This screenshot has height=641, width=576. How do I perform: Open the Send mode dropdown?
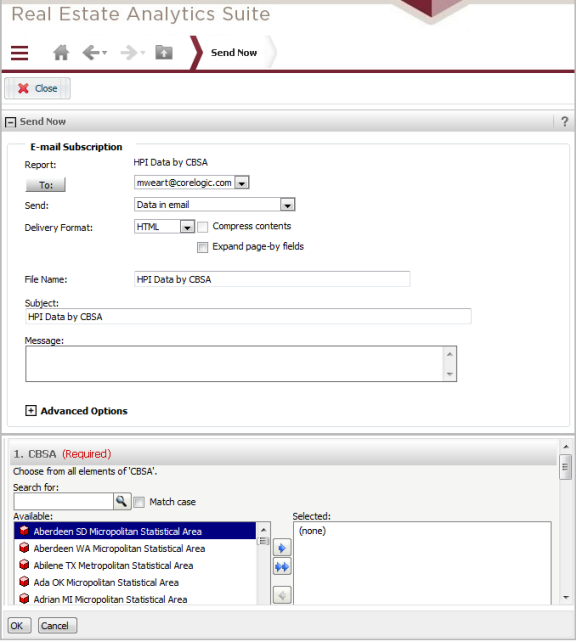point(287,205)
